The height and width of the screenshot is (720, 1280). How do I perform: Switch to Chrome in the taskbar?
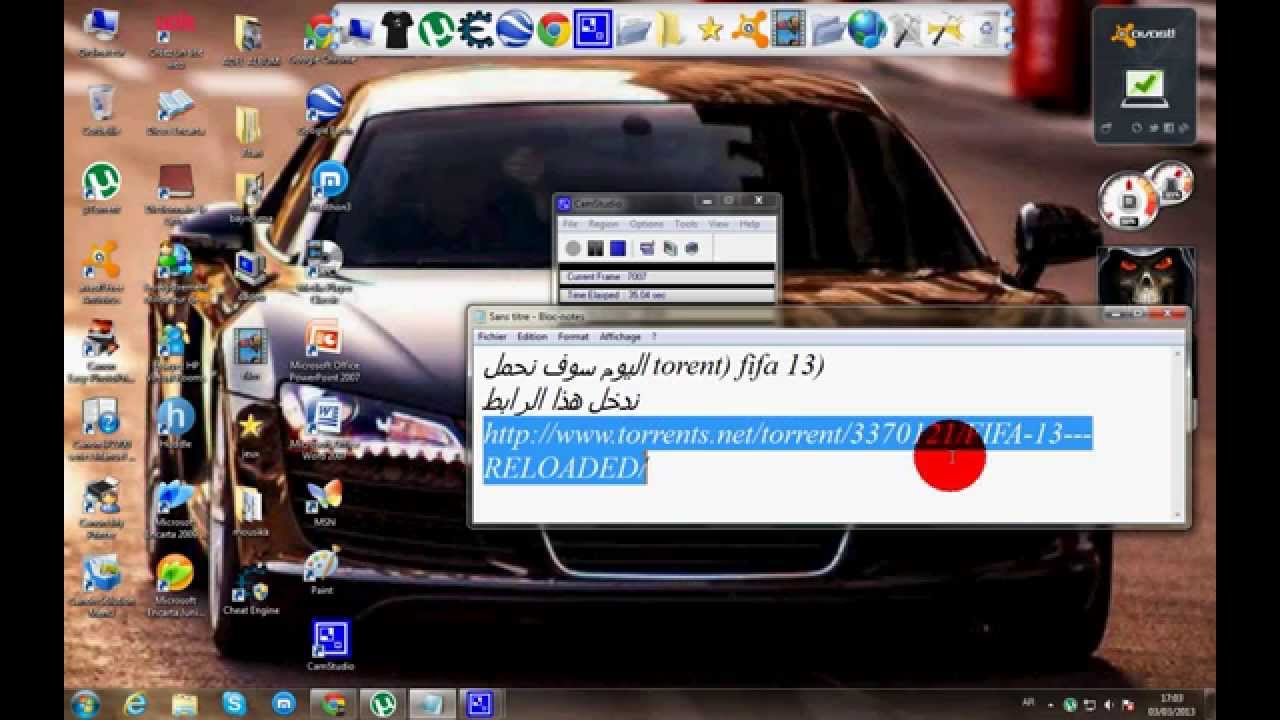pyautogui.click(x=333, y=704)
